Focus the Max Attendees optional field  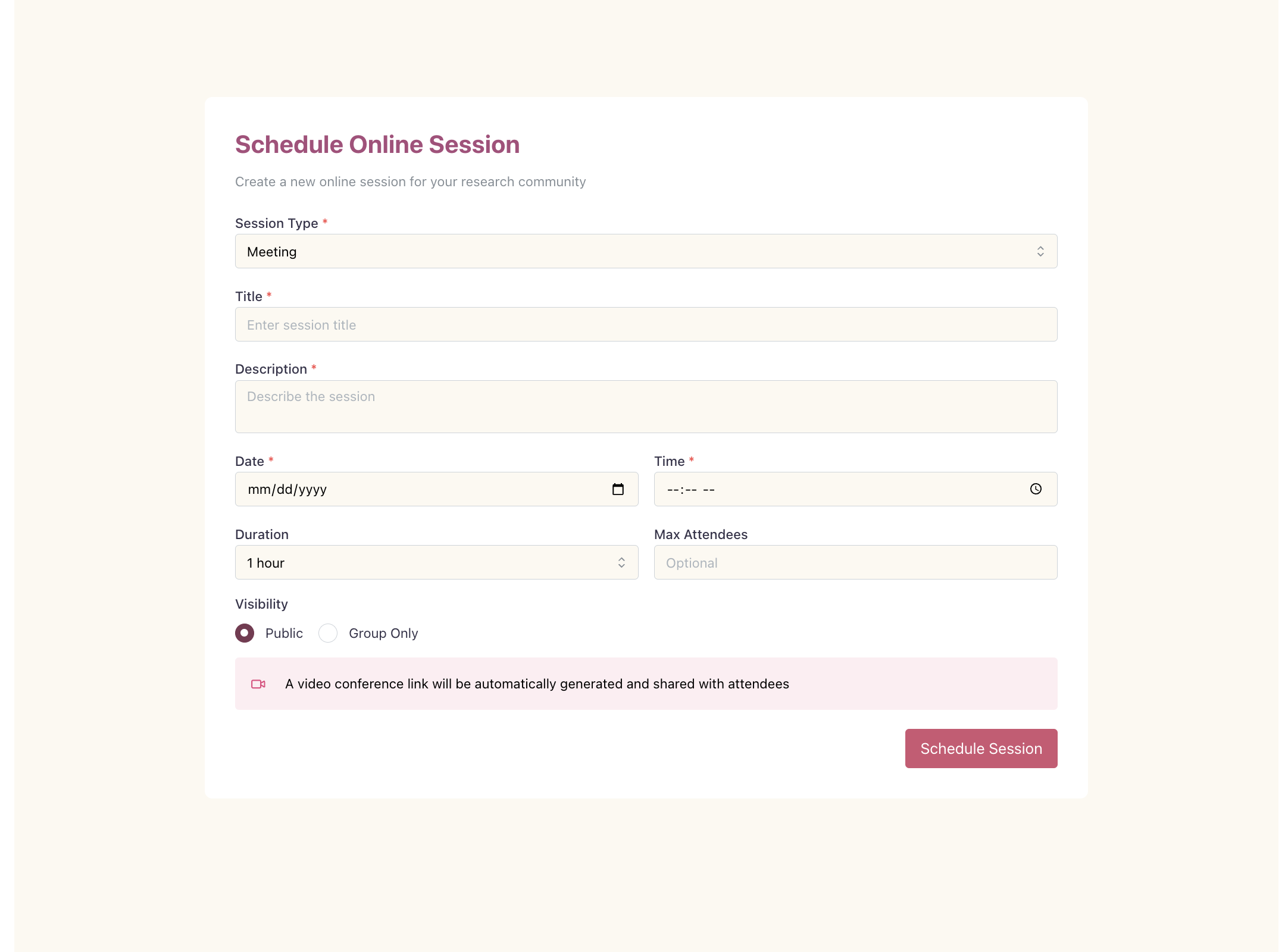856,562
